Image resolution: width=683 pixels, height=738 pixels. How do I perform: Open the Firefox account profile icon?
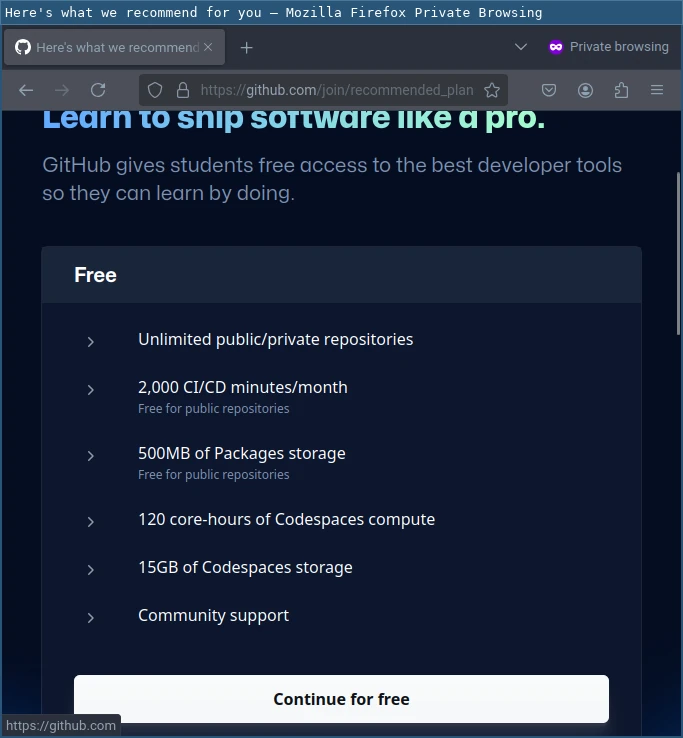(x=585, y=90)
